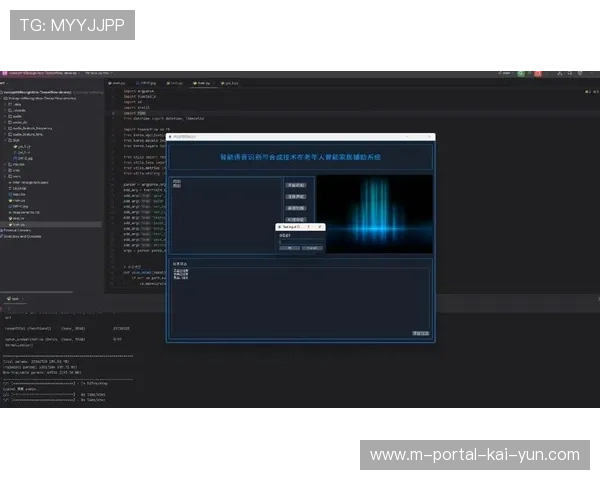Click the text input field in dialog

pyautogui.click(x=300, y=240)
